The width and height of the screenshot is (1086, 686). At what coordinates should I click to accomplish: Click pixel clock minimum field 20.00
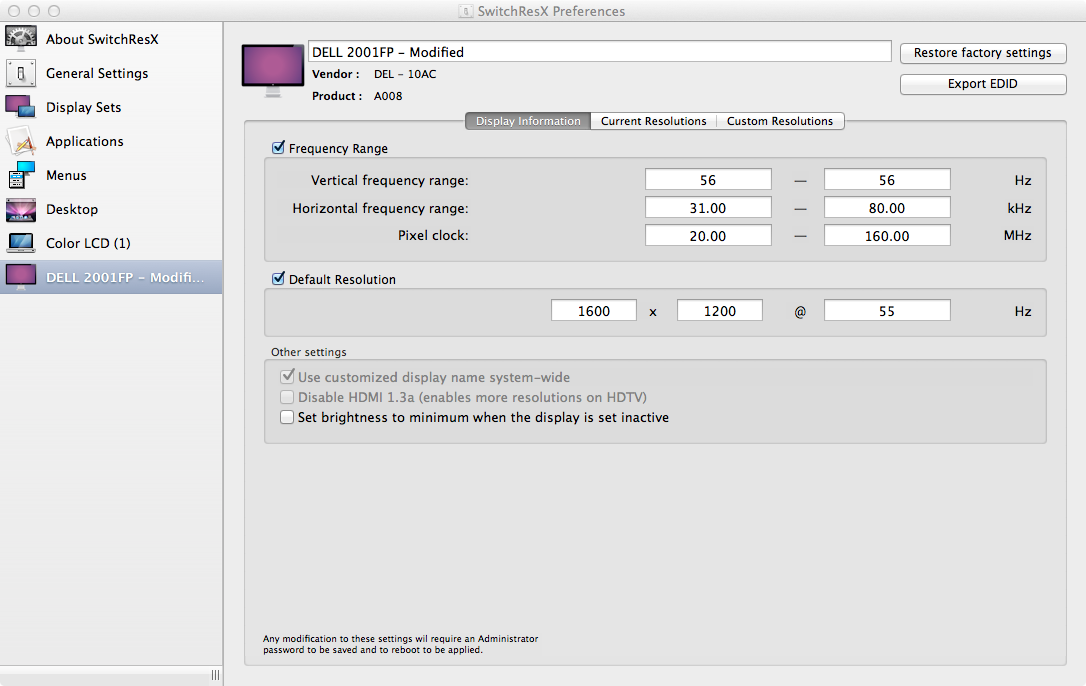click(x=708, y=235)
